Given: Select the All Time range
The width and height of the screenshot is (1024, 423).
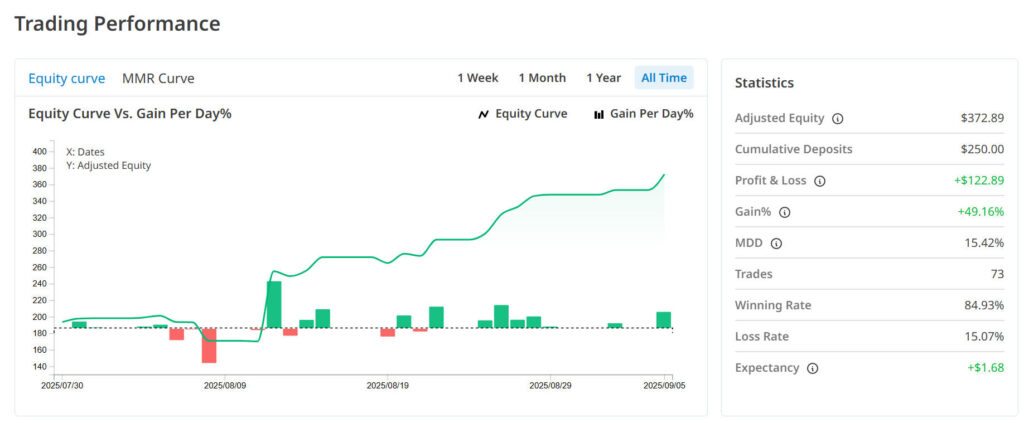Looking at the screenshot, I should pos(664,78).
